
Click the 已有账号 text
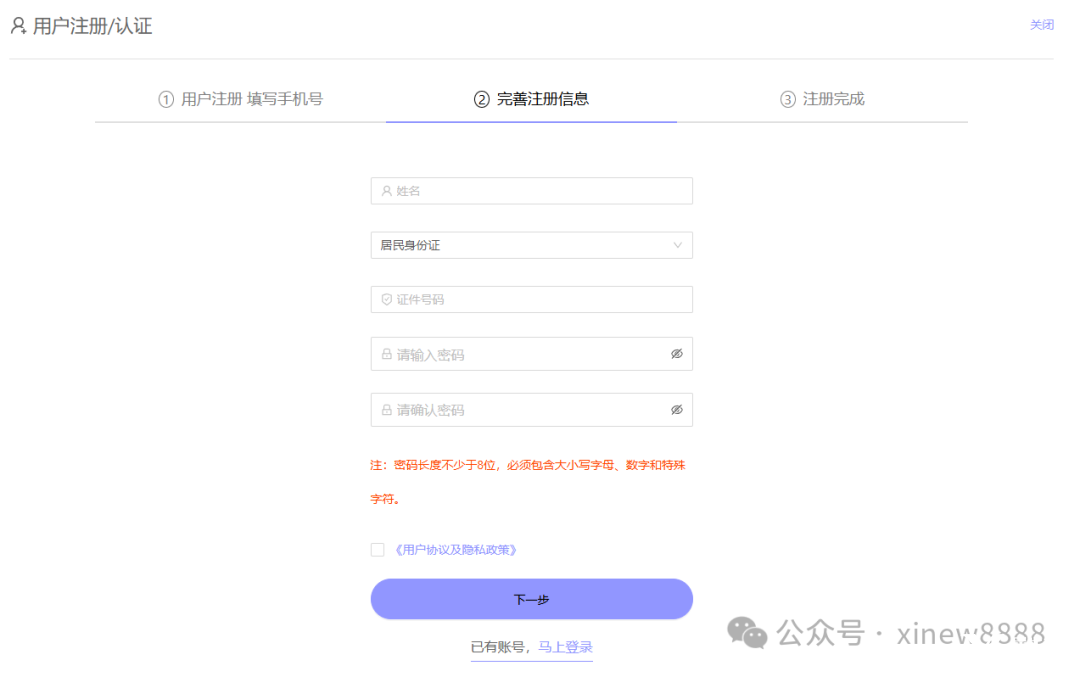(x=497, y=647)
